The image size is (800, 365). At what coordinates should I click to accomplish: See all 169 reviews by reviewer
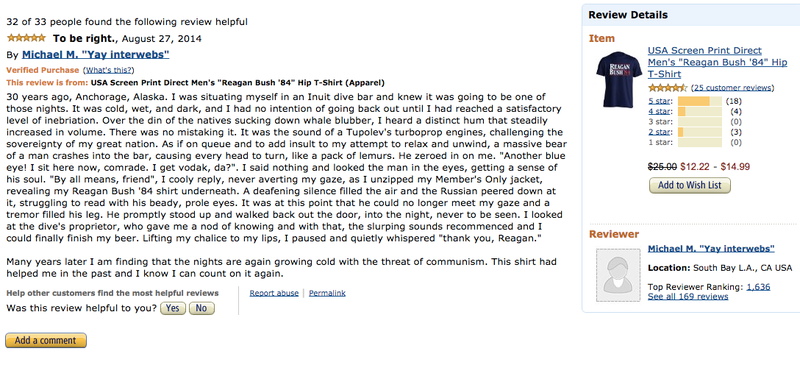pos(688,297)
